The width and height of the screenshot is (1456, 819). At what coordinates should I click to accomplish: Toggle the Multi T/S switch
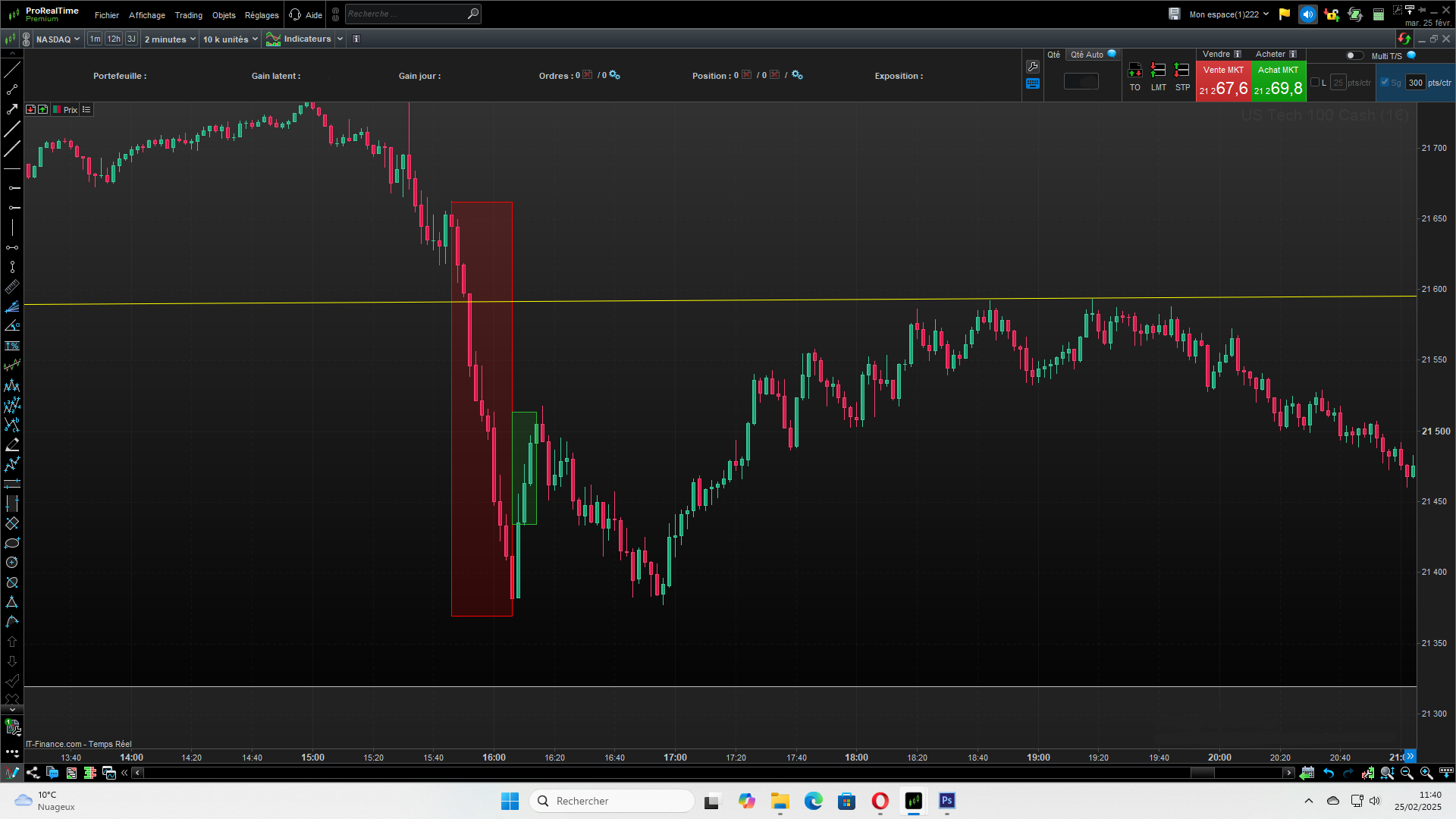[x=1354, y=55]
